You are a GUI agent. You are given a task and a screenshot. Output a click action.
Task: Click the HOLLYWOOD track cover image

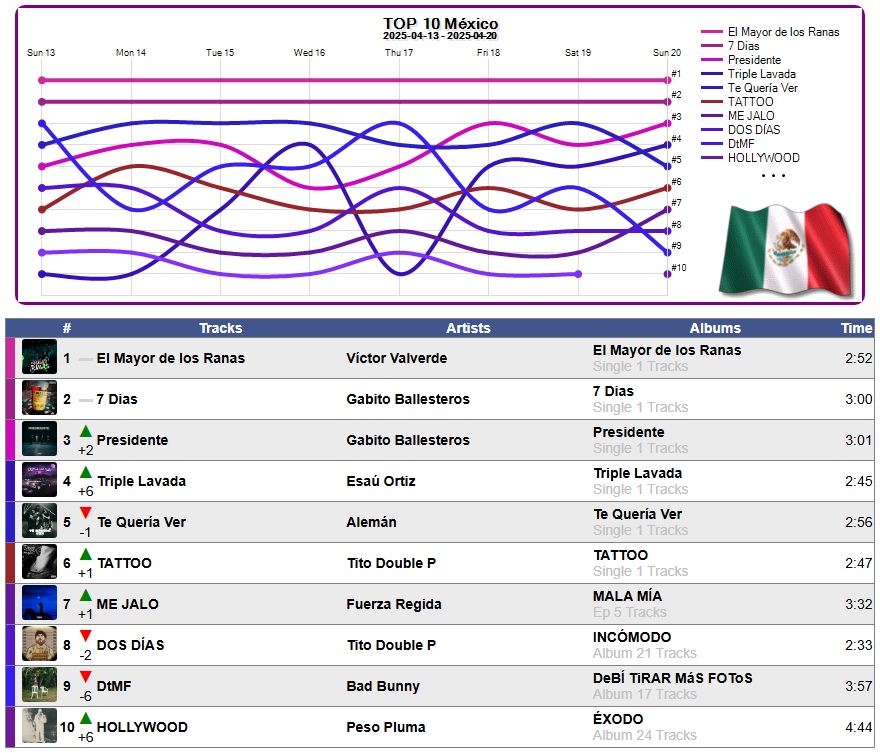coord(39,726)
